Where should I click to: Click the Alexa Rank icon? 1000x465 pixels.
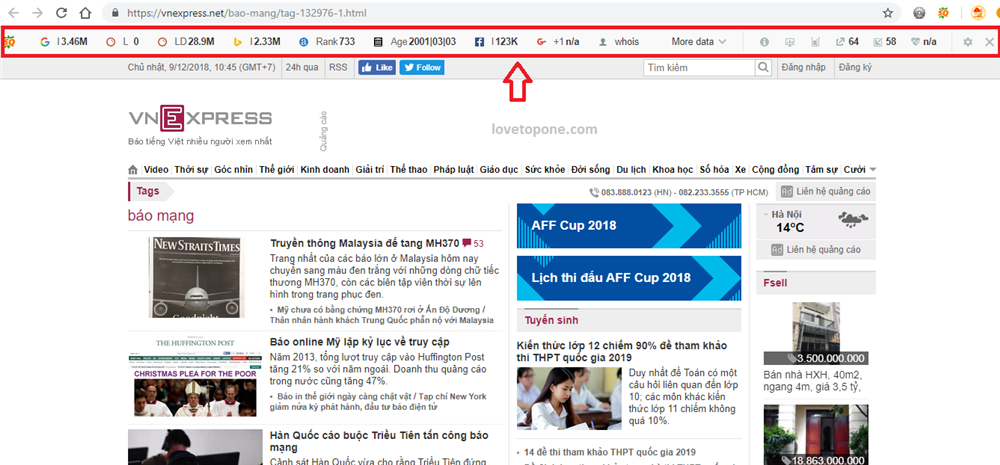[x=304, y=42]
